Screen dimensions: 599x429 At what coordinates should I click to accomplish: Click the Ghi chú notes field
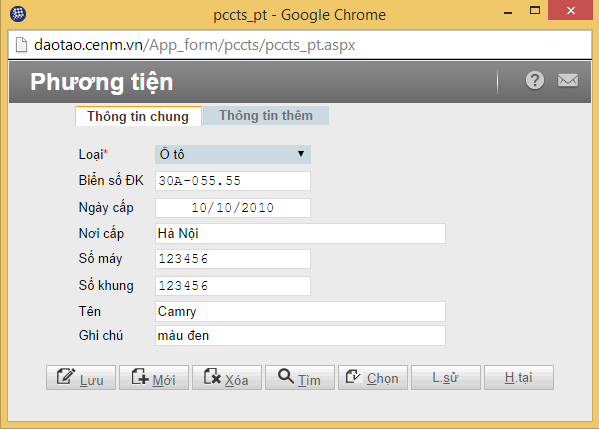tap(300, 335)
